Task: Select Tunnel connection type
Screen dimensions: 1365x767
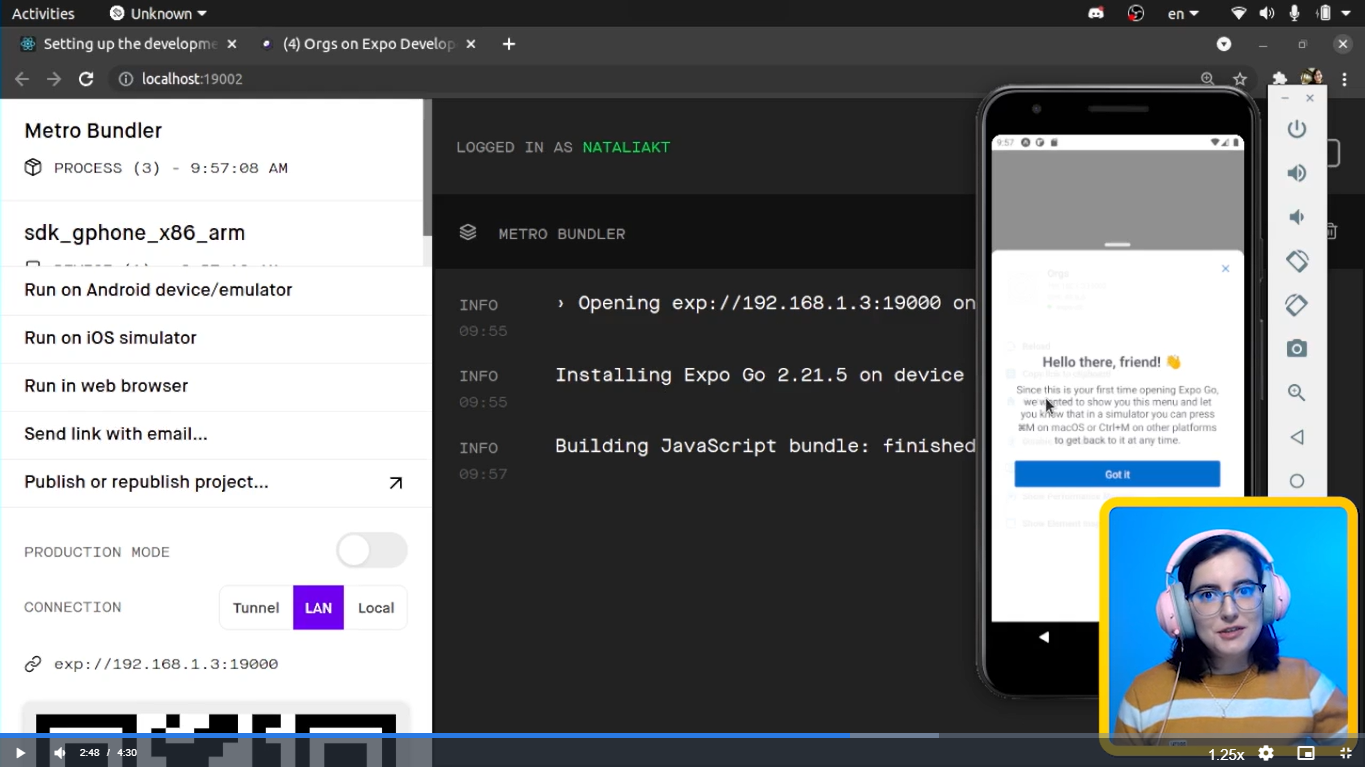Action: point(256,608)
